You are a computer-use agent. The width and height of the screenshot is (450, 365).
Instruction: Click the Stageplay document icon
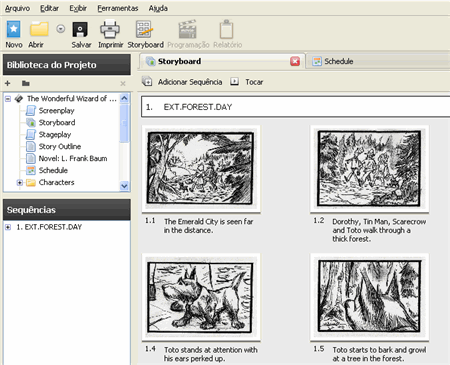pos(31,135)
